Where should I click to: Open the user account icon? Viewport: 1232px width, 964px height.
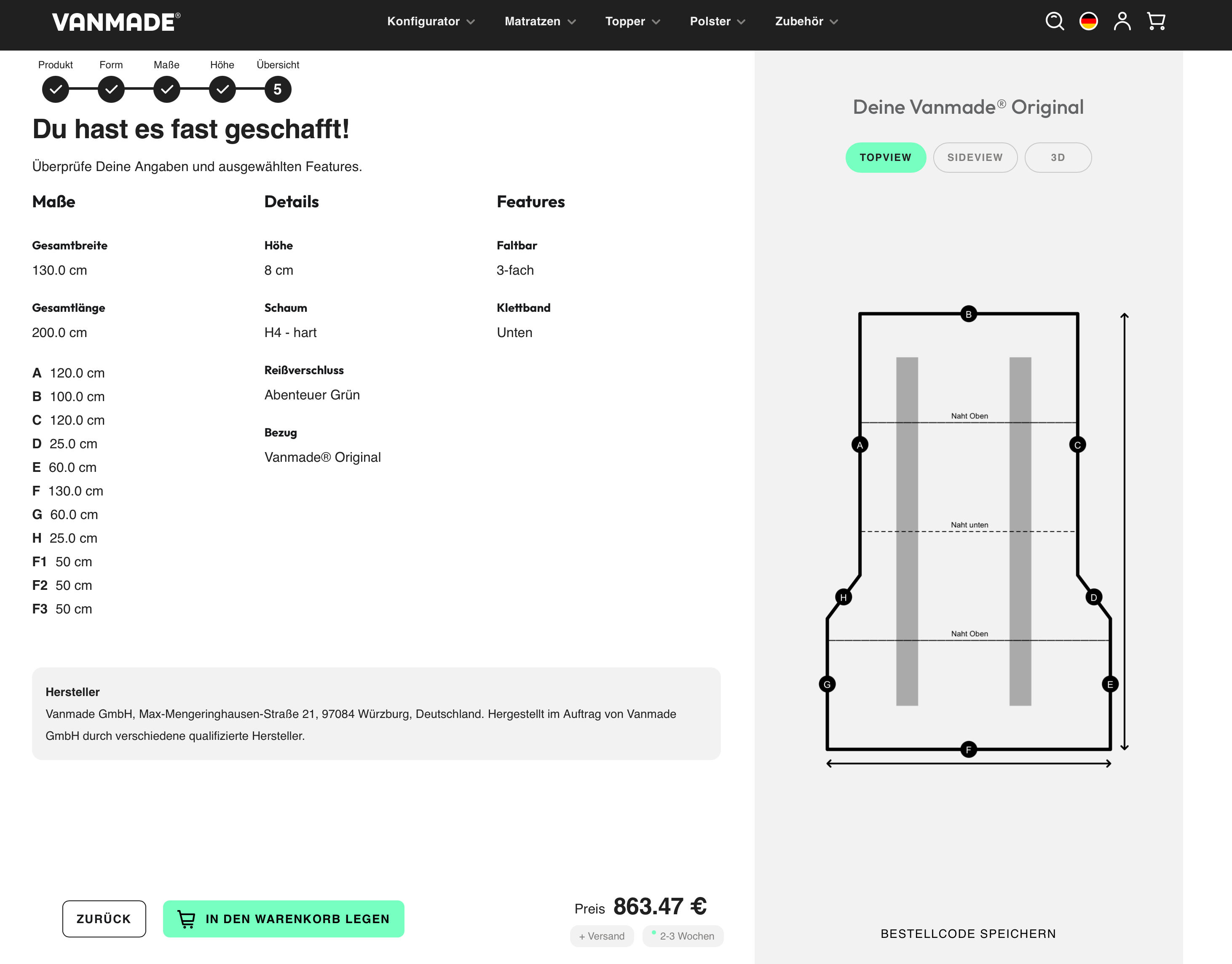[1122, 21]
